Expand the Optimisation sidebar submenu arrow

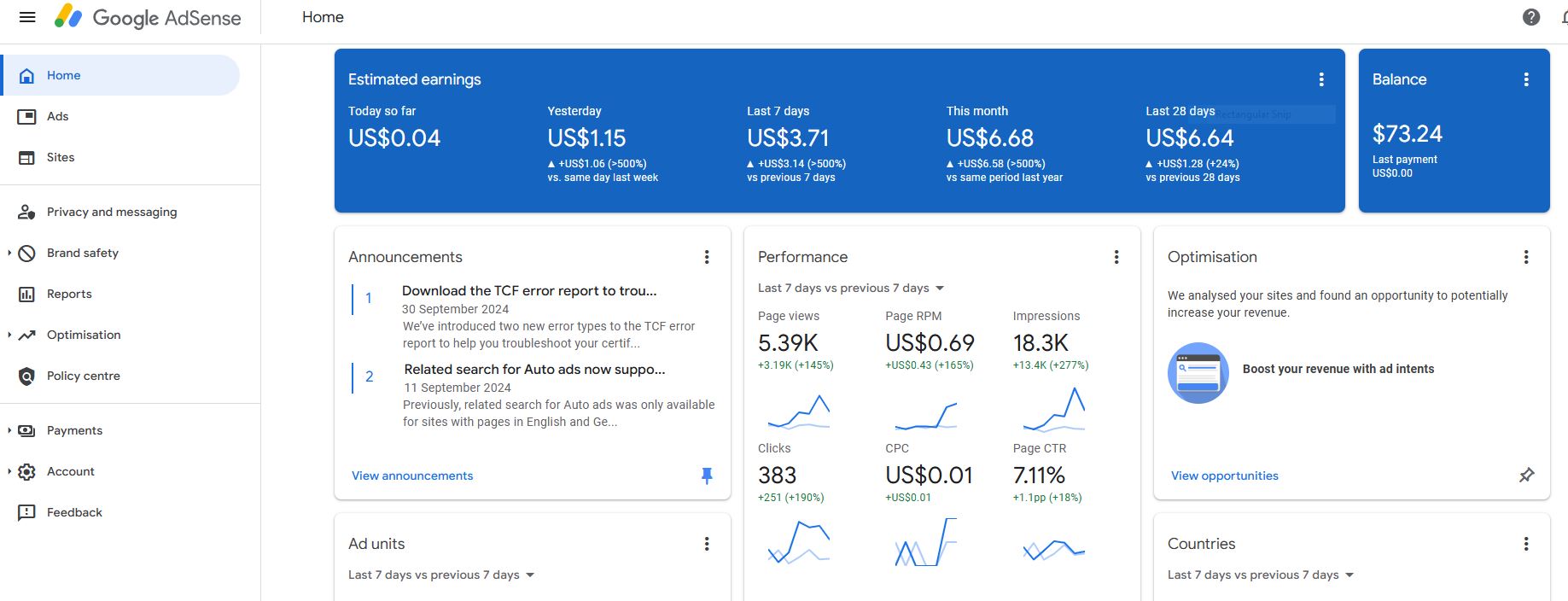click(9, 335)
